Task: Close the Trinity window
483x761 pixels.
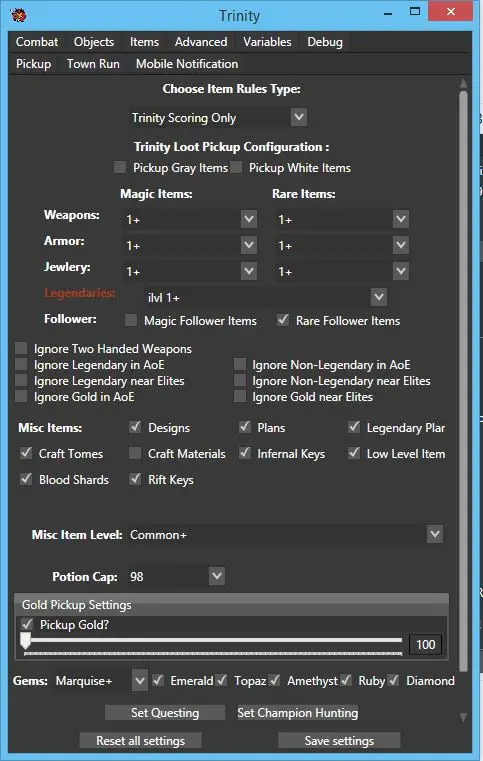Action: tap(450, 12)
